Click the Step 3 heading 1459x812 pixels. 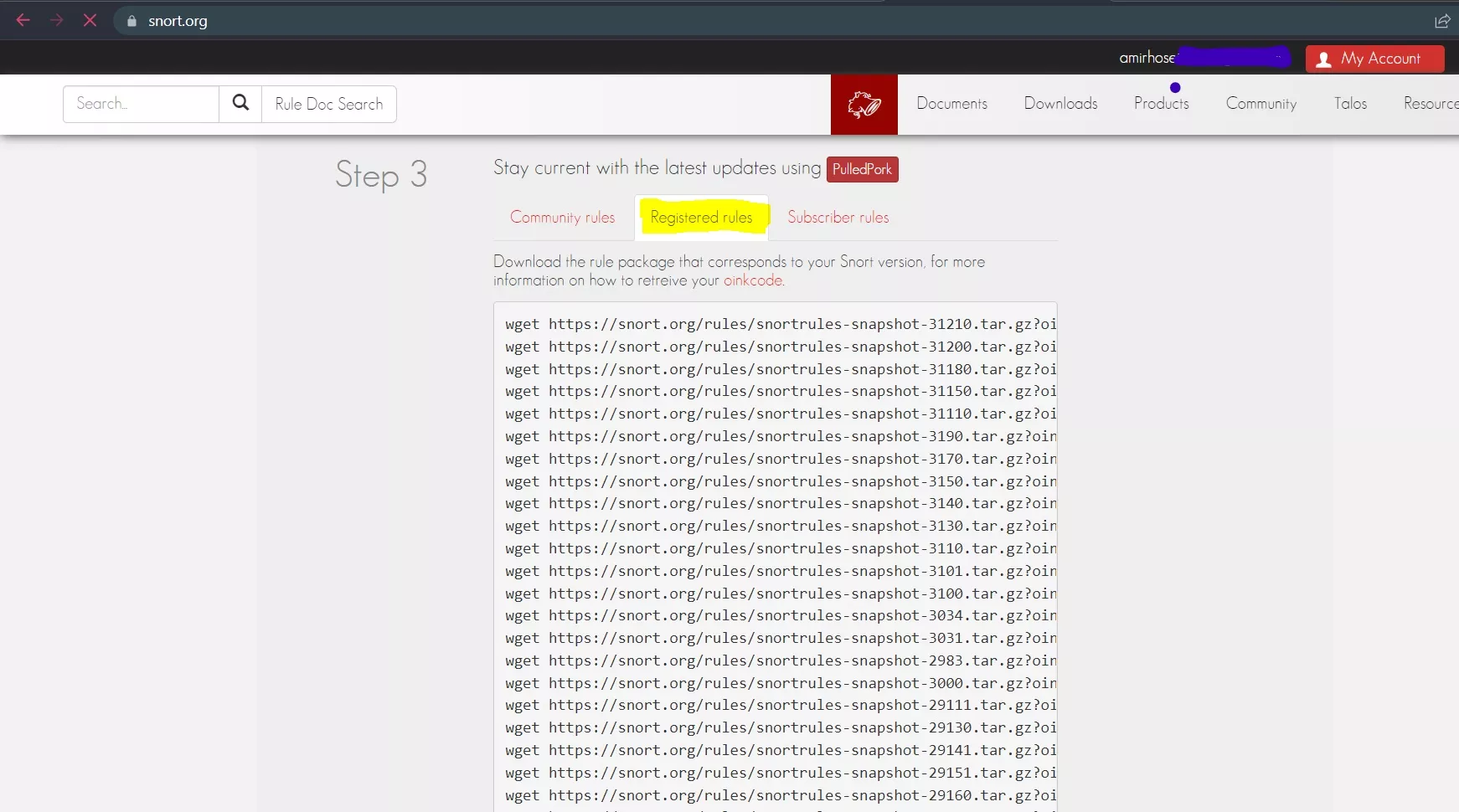tap(381, 175)
